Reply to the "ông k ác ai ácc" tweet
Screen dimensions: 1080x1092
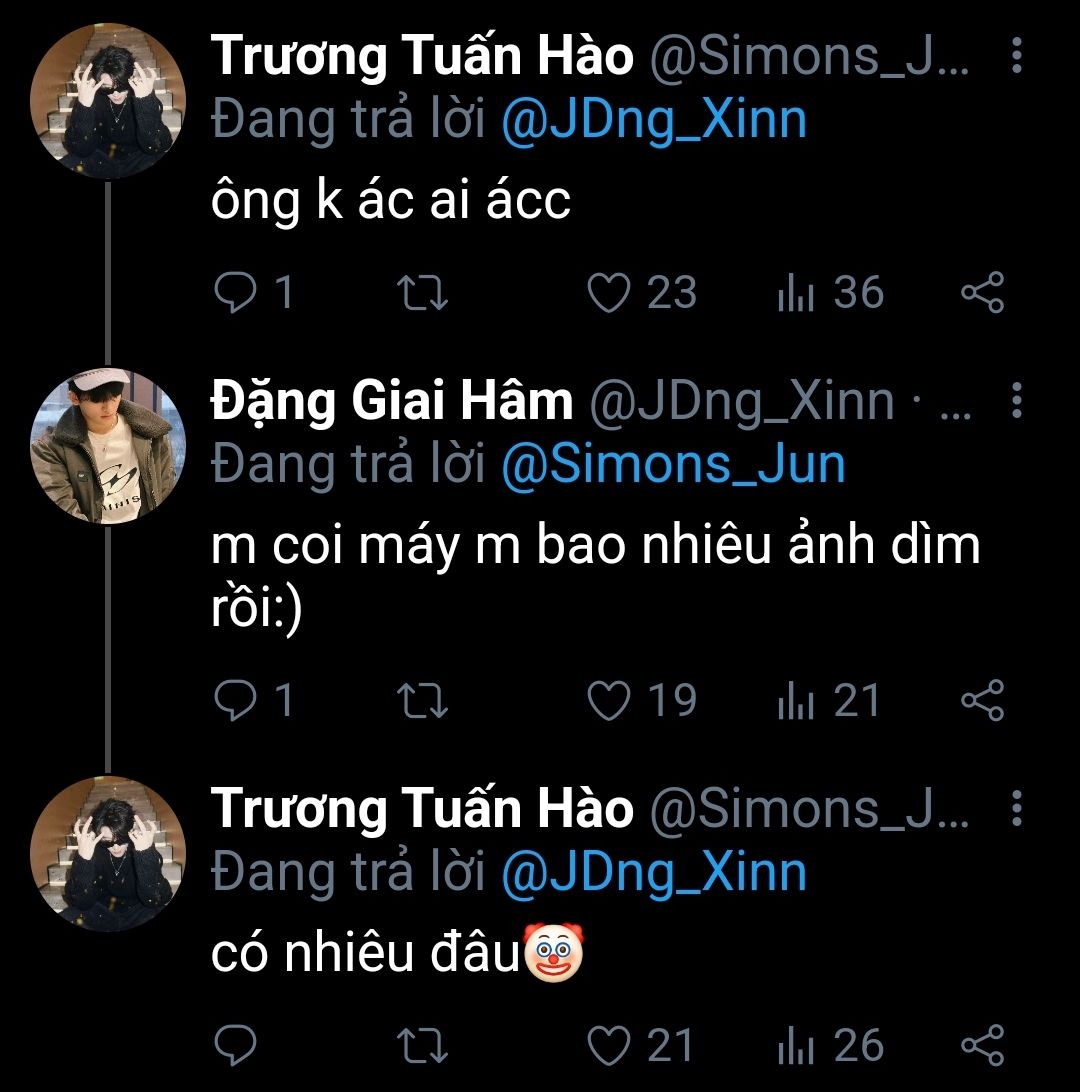click(236, 293)
